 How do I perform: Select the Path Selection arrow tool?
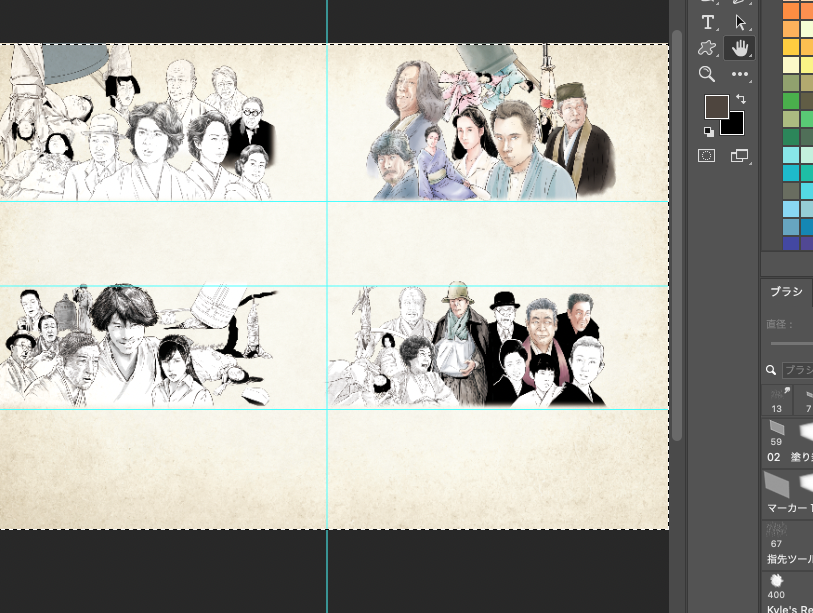click(x=740, y=22)
